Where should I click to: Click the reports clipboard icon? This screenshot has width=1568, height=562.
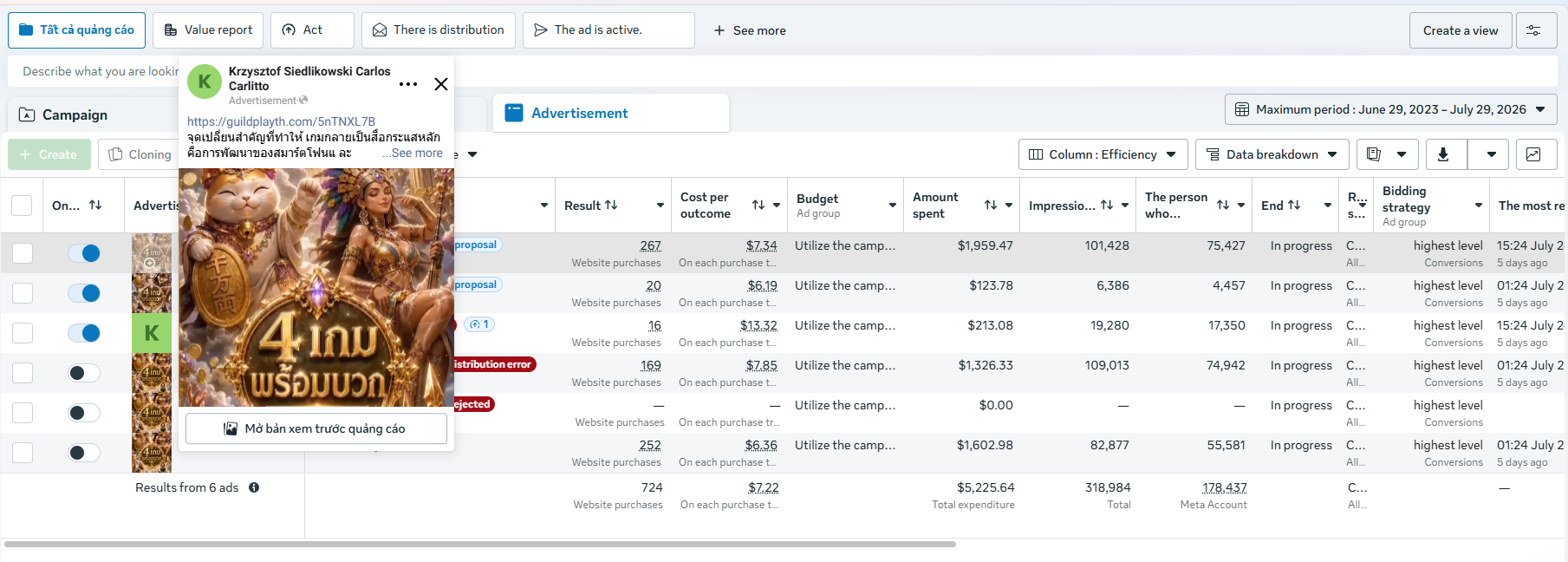[1374, 154]
